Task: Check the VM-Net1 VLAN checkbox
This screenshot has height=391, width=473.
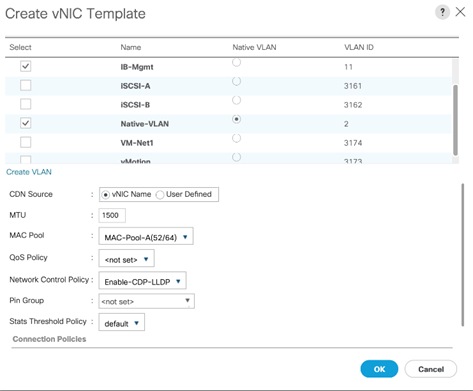Action: click(26, 142)
